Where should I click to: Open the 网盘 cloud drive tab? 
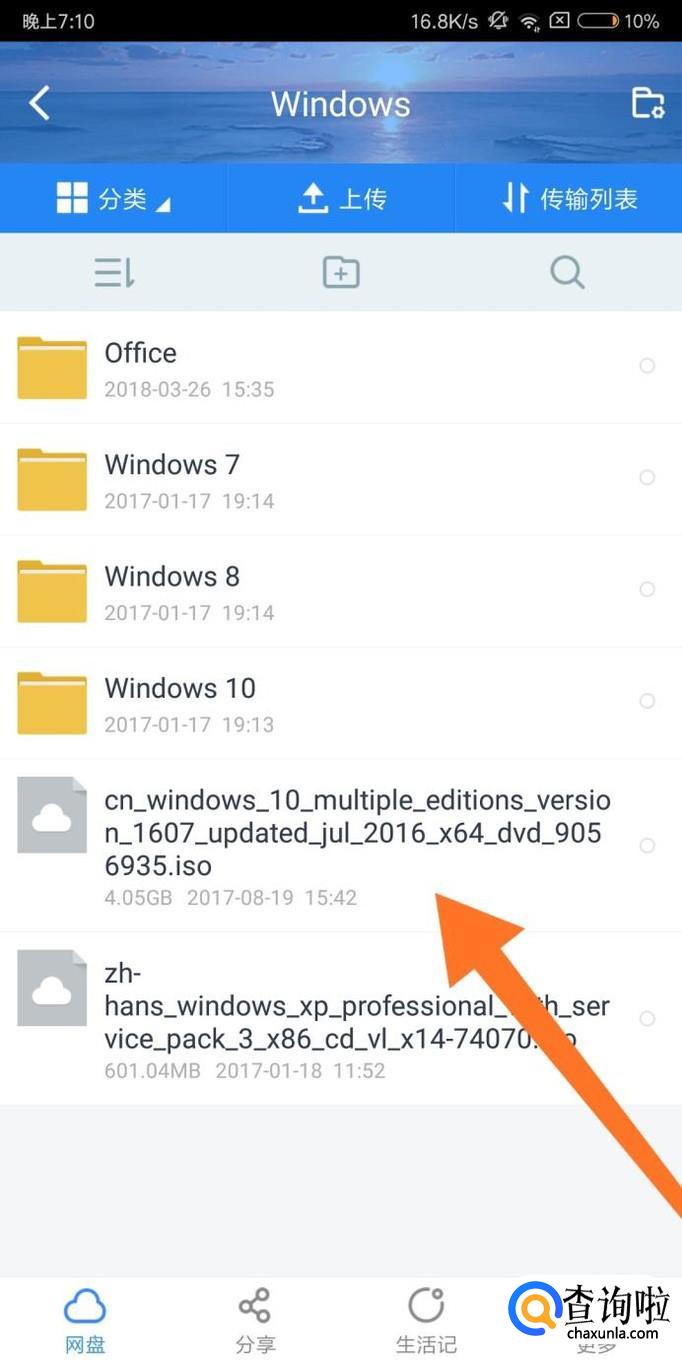tap(85, 1320)
